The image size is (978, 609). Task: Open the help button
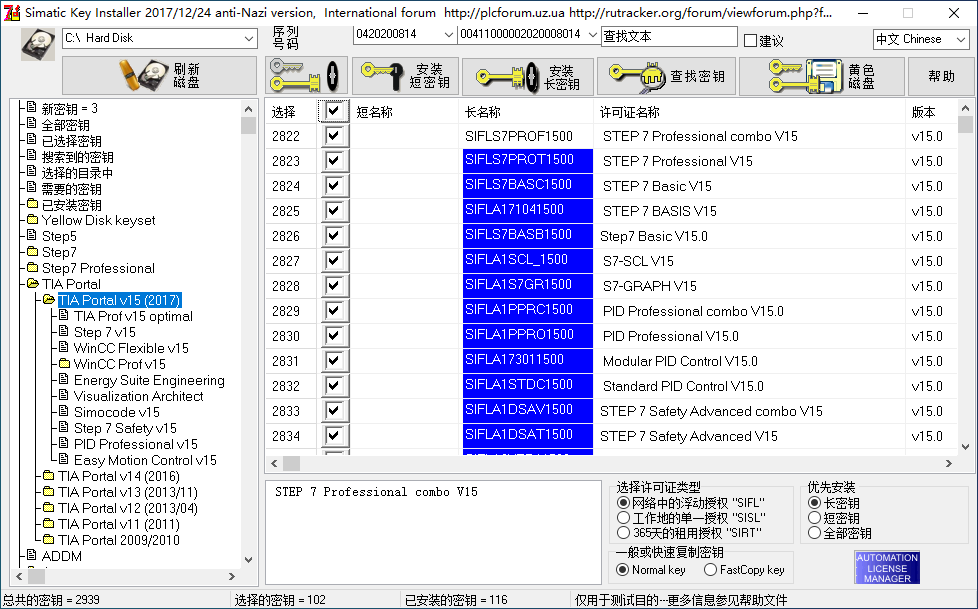[941, 76]
